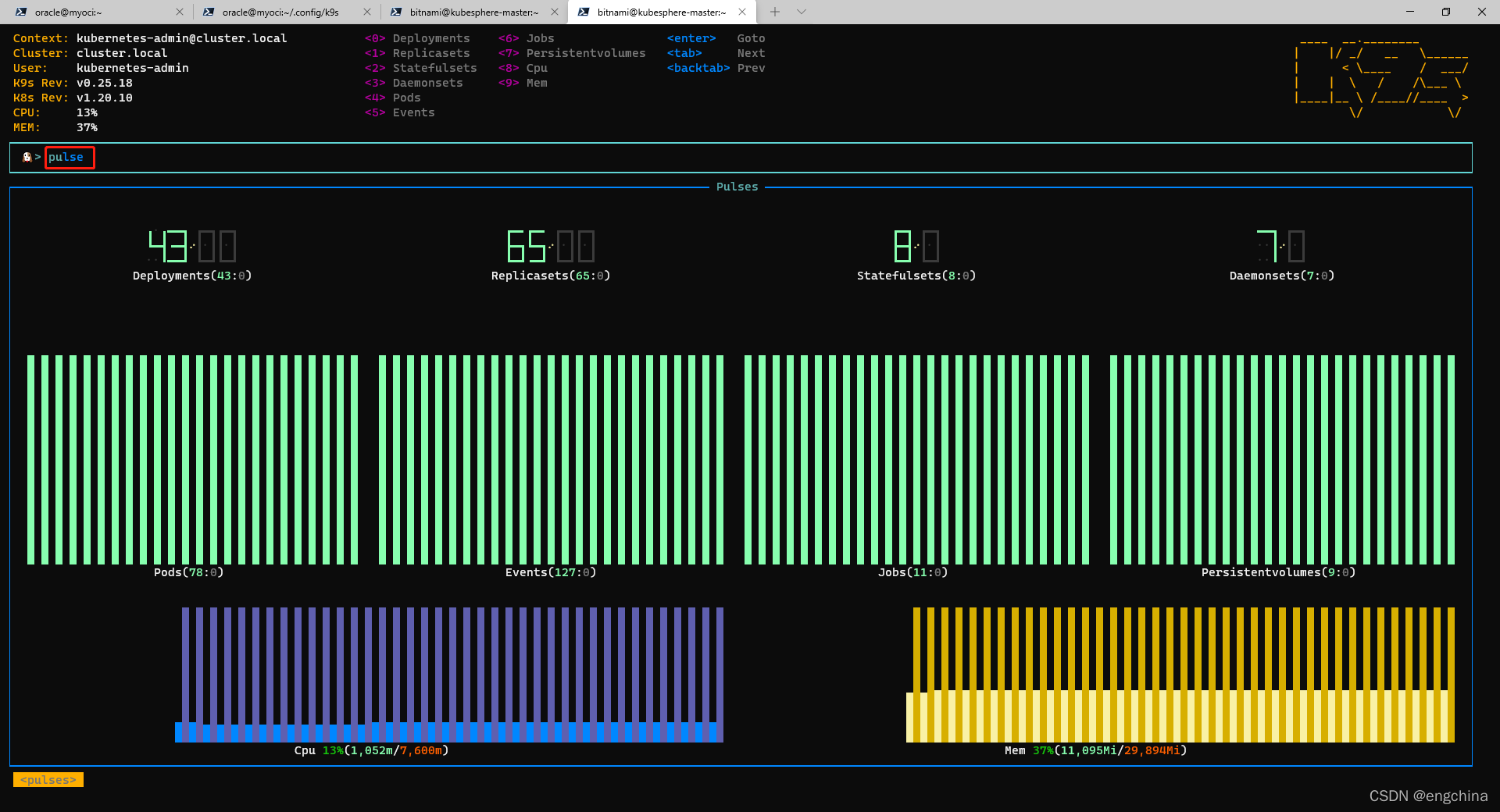Click the Cluster cluster.local value
The image size is (1500, 812).
122,53
